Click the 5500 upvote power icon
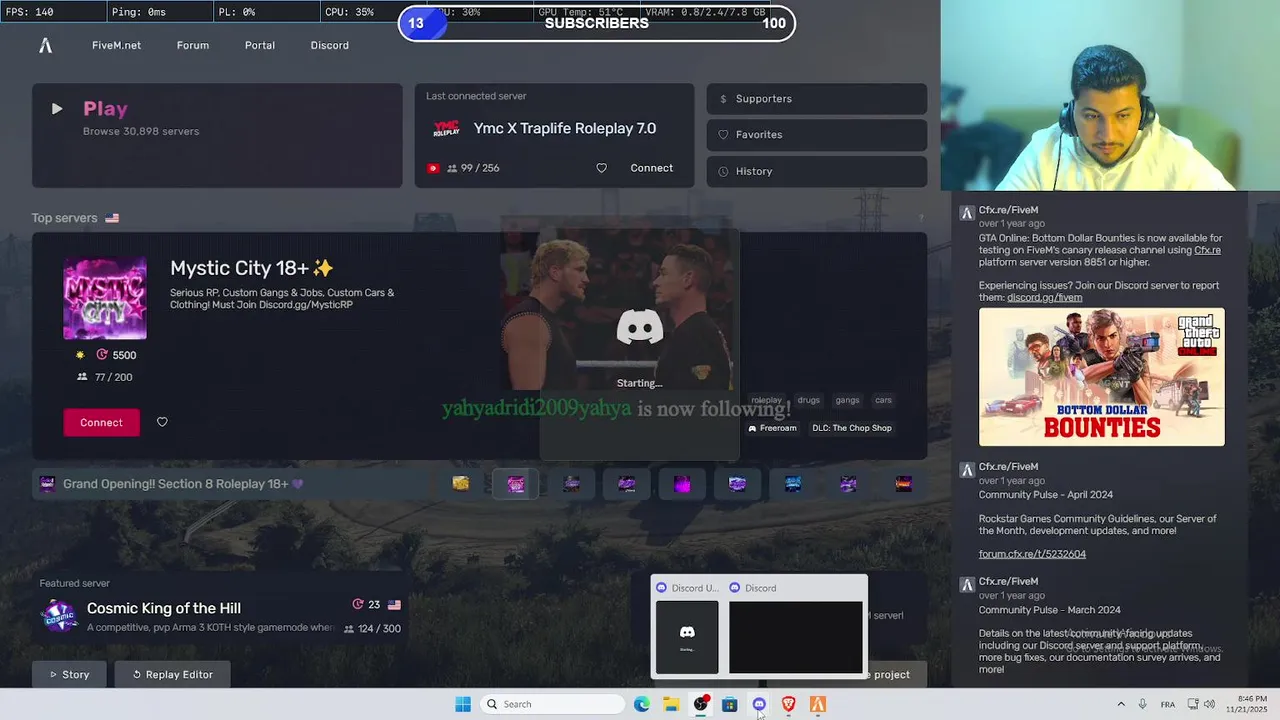Viewport: 1280px width, 720px height. (102, 355)
